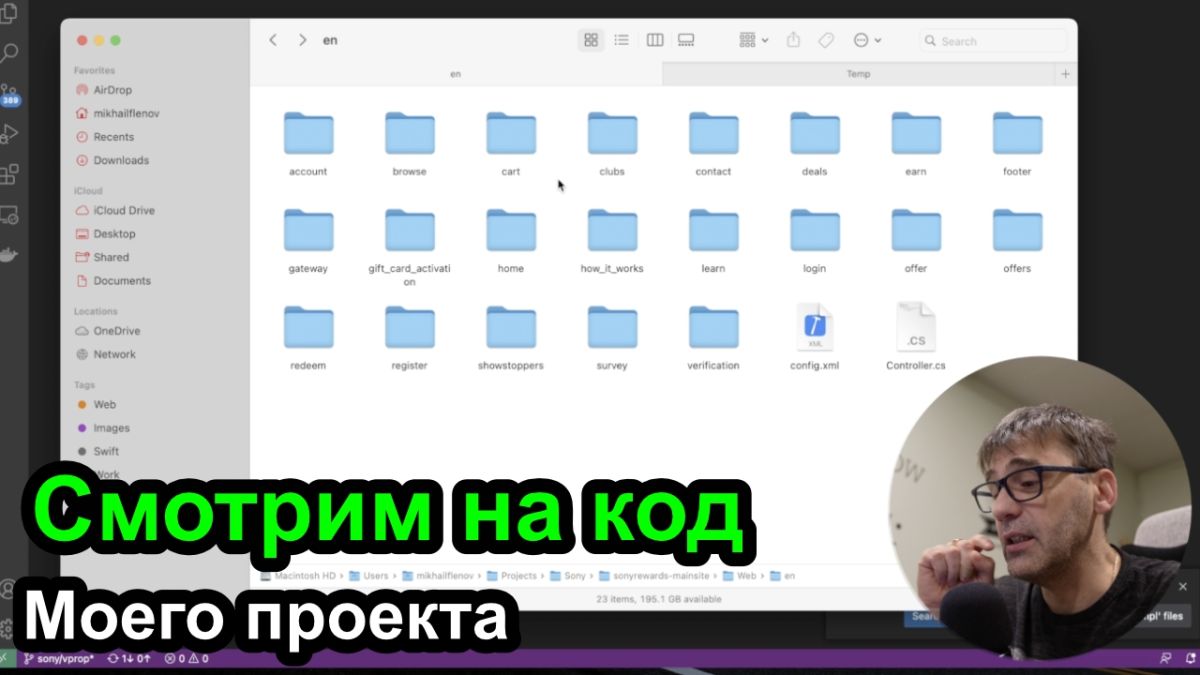Select the register folder
The width and height of the screenshot is (1200, 675).
pos(409,328)
